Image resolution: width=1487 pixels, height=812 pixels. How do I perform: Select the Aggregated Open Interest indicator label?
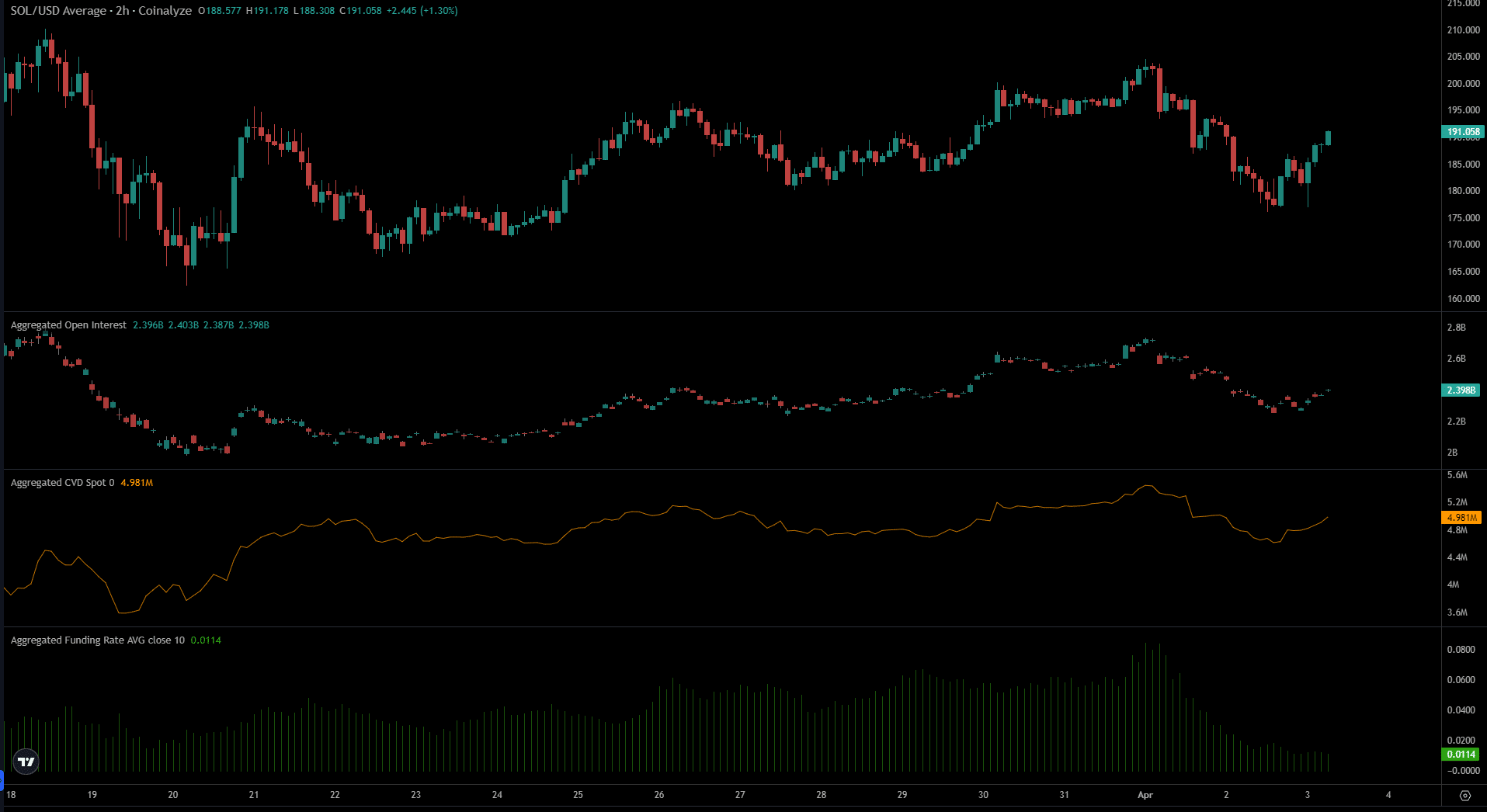point(68,325)
